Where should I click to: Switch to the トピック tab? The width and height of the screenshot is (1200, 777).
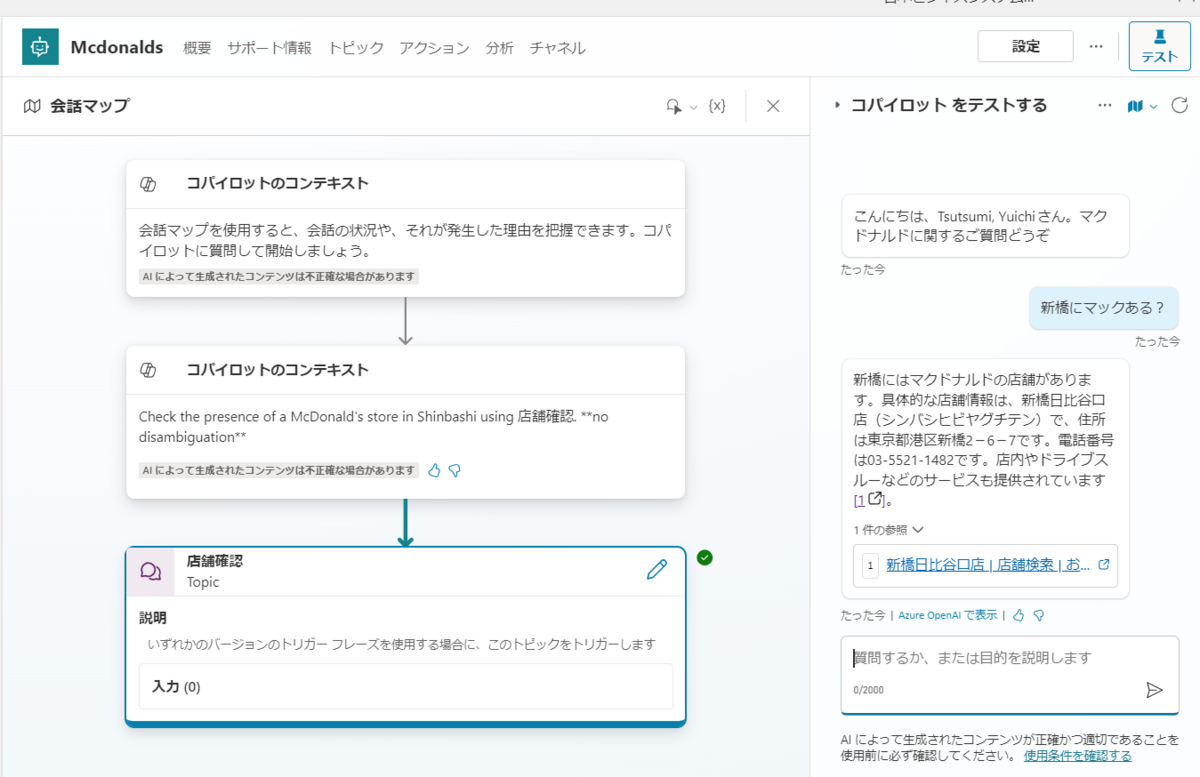(355, 47)
